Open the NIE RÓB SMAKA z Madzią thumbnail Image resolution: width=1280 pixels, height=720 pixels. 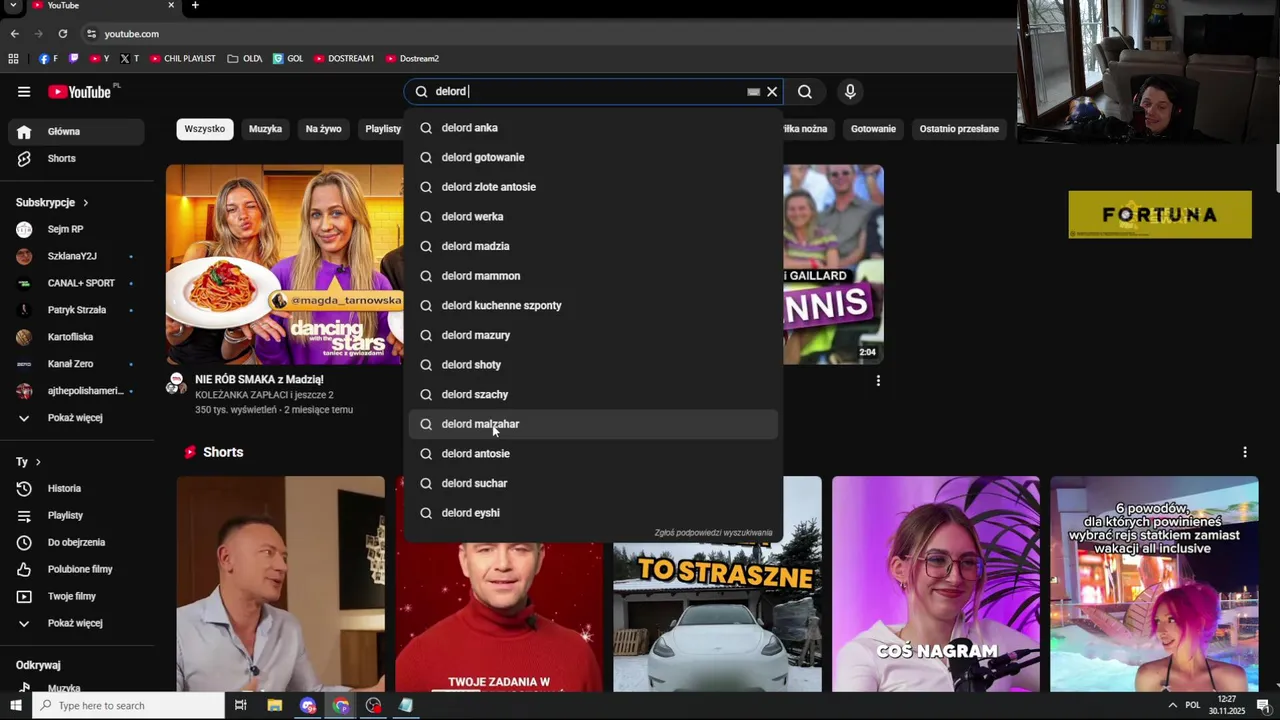click(285, 265)
